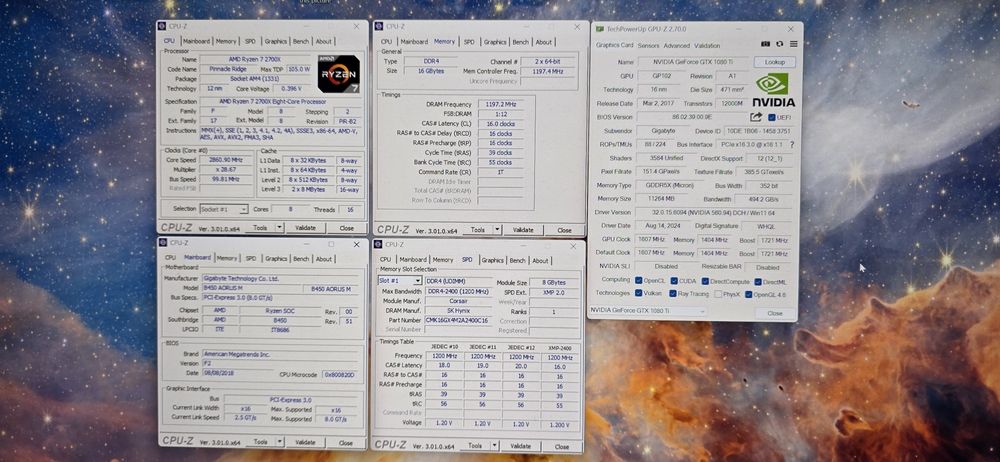Click the Lookup button in GPU-Z
The height and width of the screenshot is (462, 1000).
point(774,62)
